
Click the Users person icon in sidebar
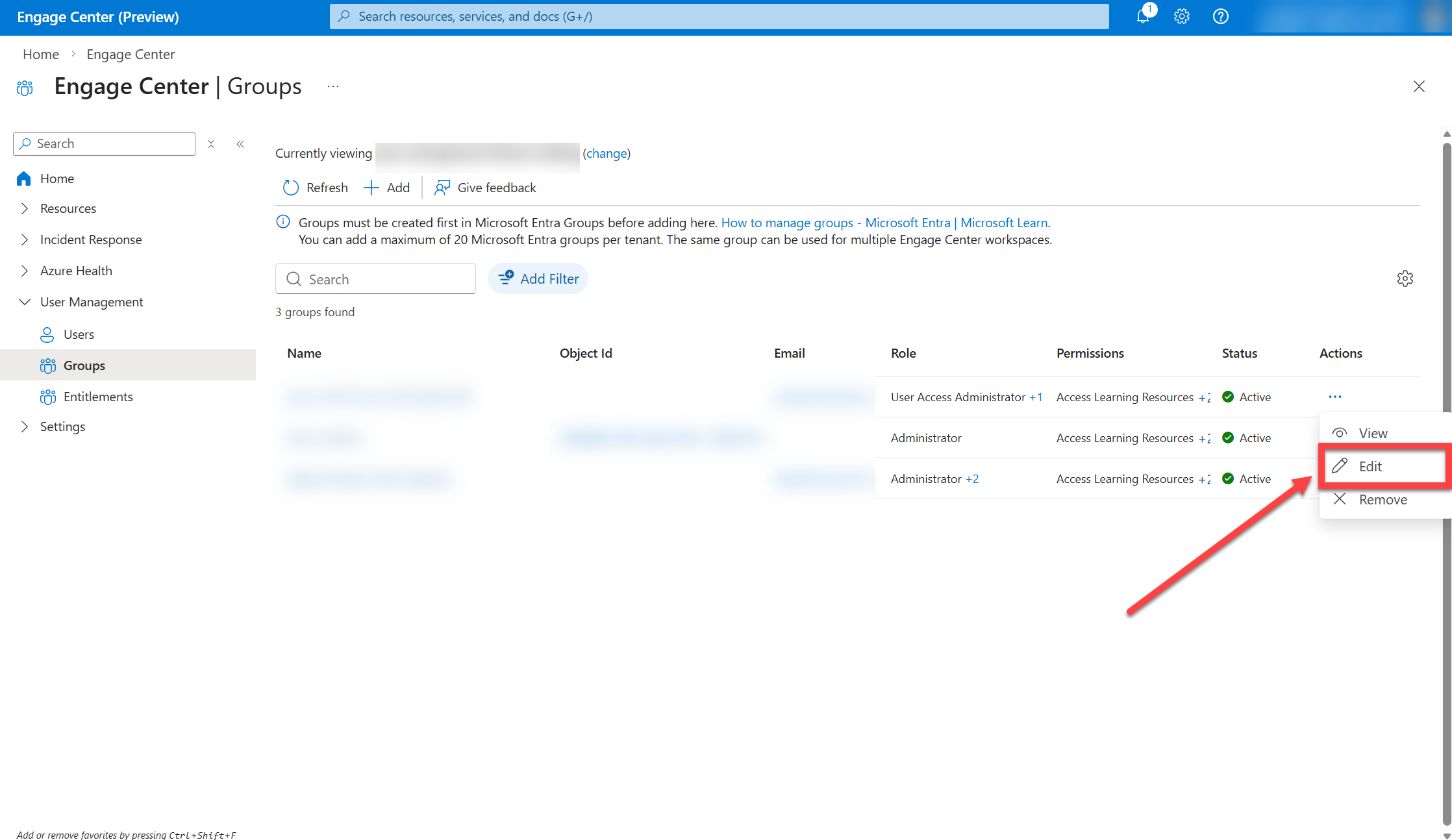[47, 334]
